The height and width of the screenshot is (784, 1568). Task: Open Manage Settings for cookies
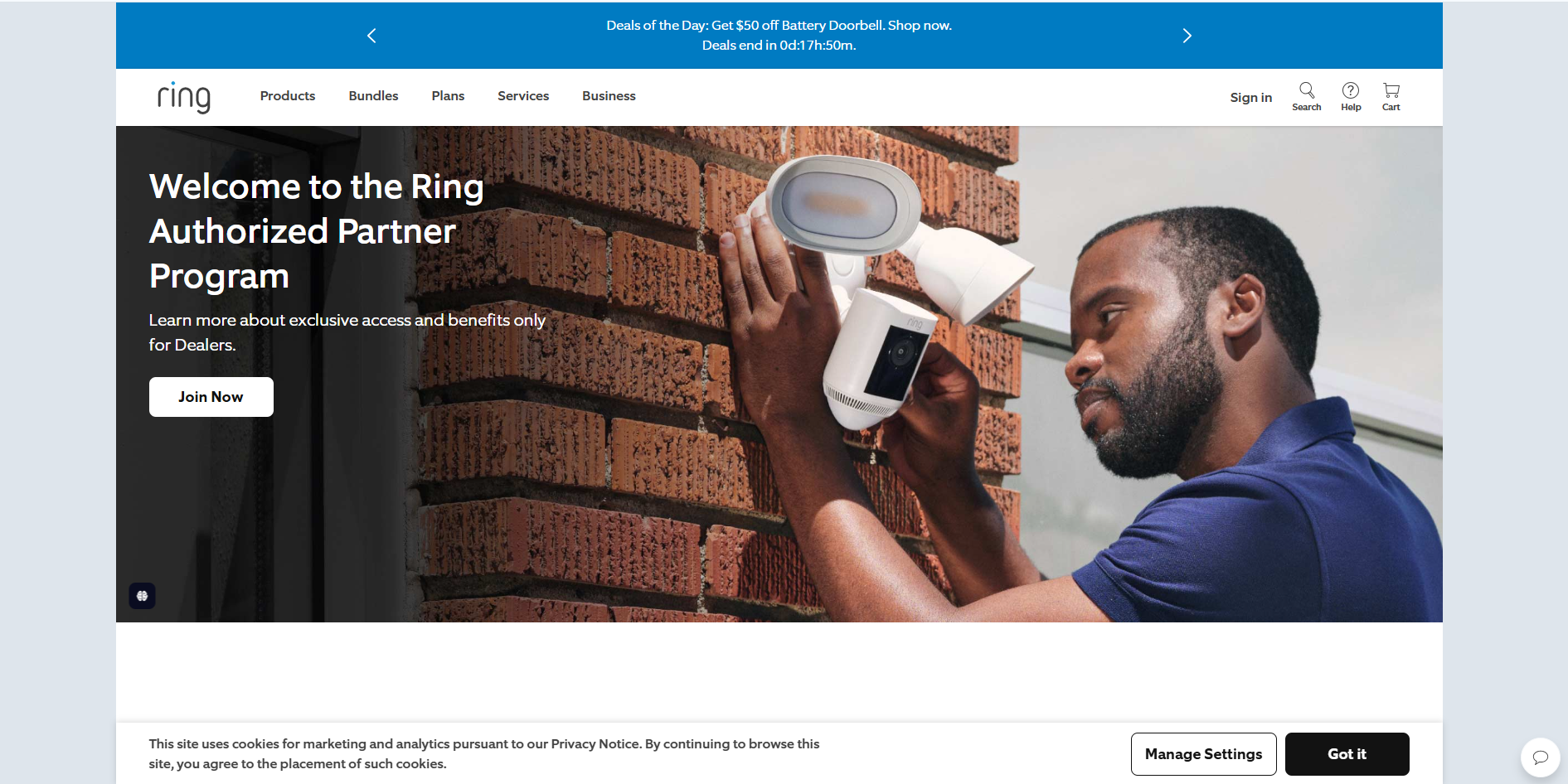[1203, 754]
